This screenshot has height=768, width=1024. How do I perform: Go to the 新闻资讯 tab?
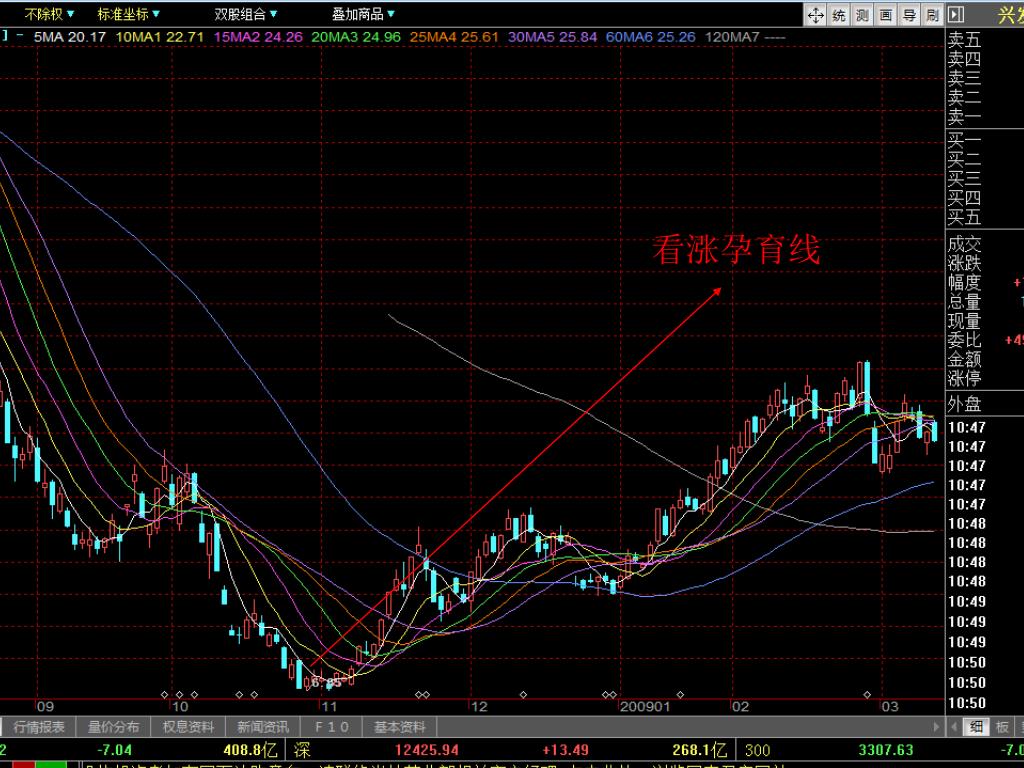[263, 727]
